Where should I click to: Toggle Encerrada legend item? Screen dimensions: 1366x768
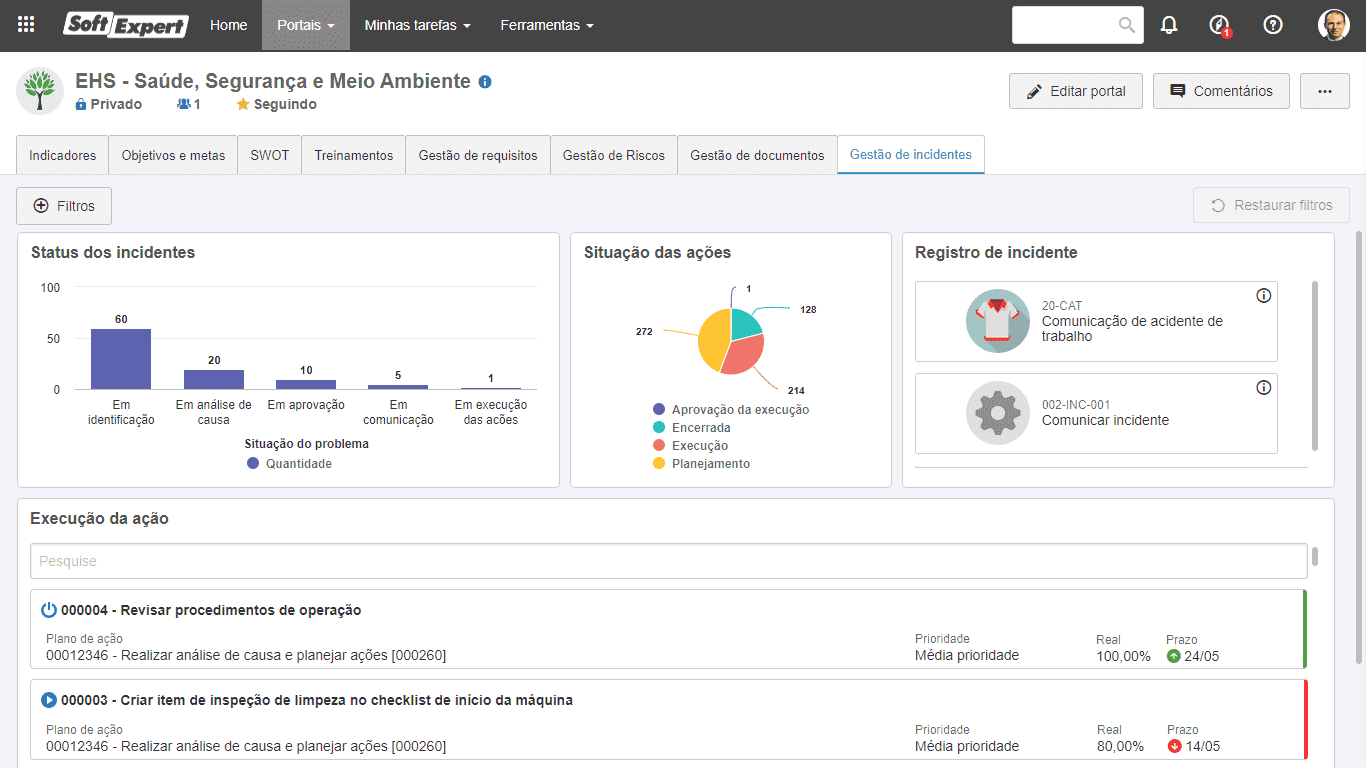pyautogui.click(x=691, y=428)
